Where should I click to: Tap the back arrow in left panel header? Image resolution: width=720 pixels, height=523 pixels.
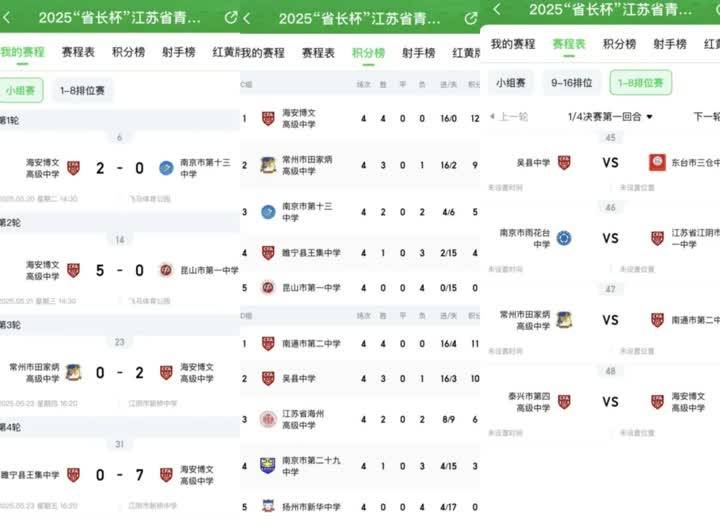6,18
